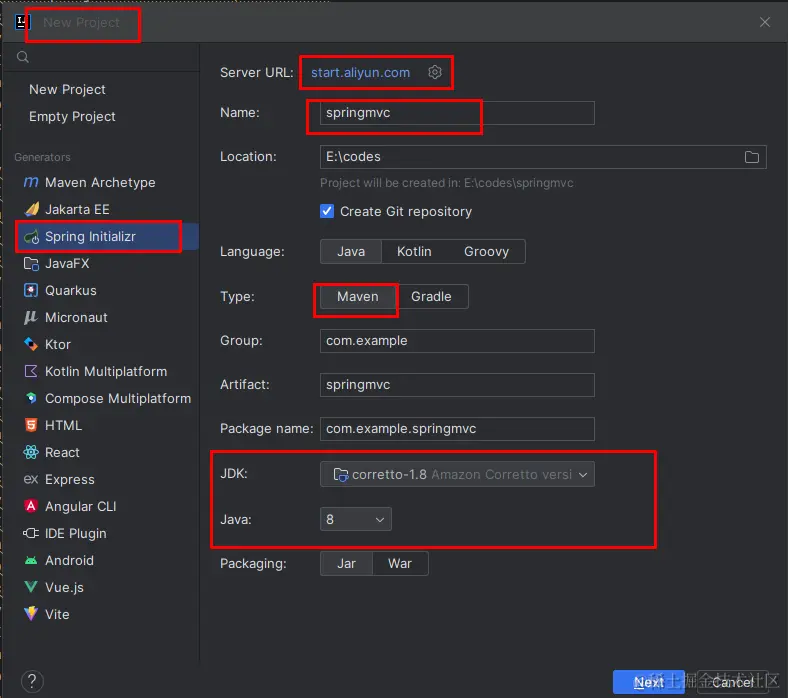The height and width of the screenshot is (698, 788).
Task: Click the Package name field
Action: coord(457,429)
